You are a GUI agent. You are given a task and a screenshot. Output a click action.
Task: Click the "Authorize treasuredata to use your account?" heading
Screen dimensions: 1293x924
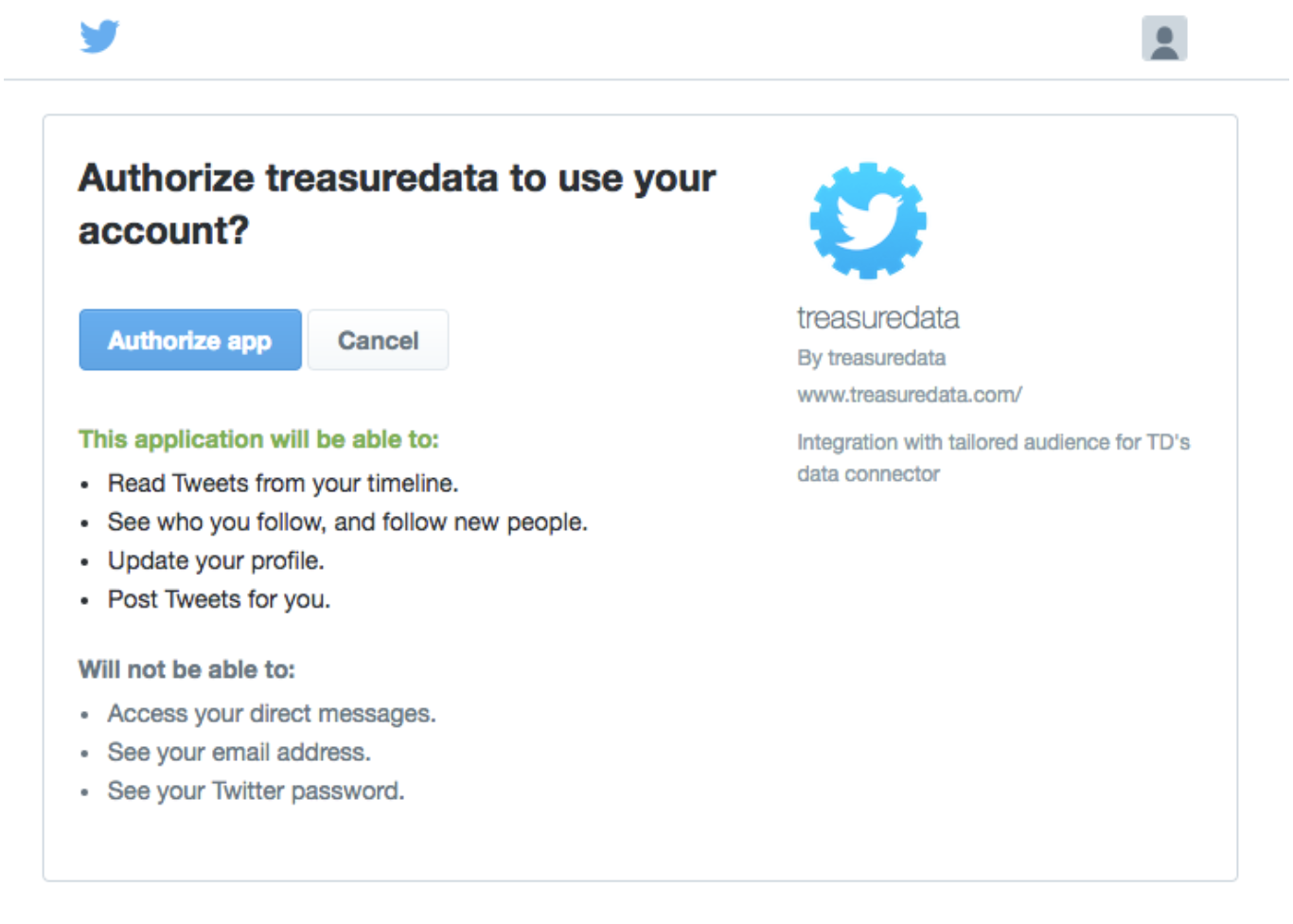tap(397, 204)
